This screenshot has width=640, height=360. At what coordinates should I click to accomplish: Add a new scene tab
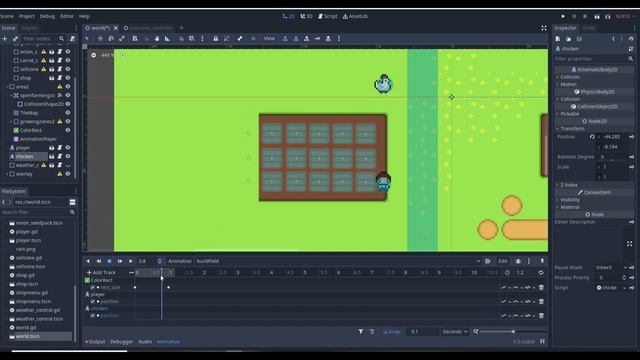coord(182,28)
